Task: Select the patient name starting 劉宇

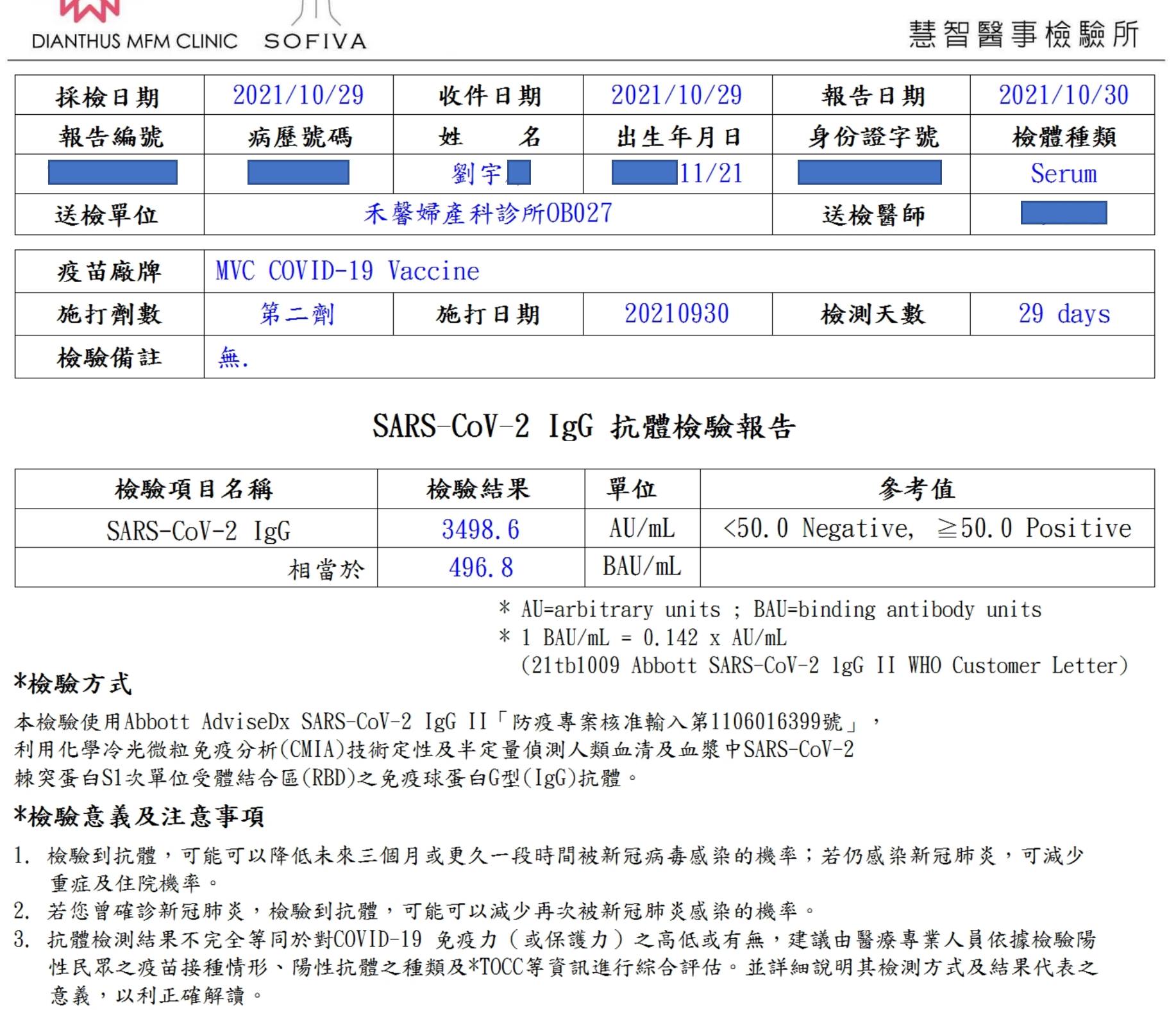Action: tap(491, 173)
